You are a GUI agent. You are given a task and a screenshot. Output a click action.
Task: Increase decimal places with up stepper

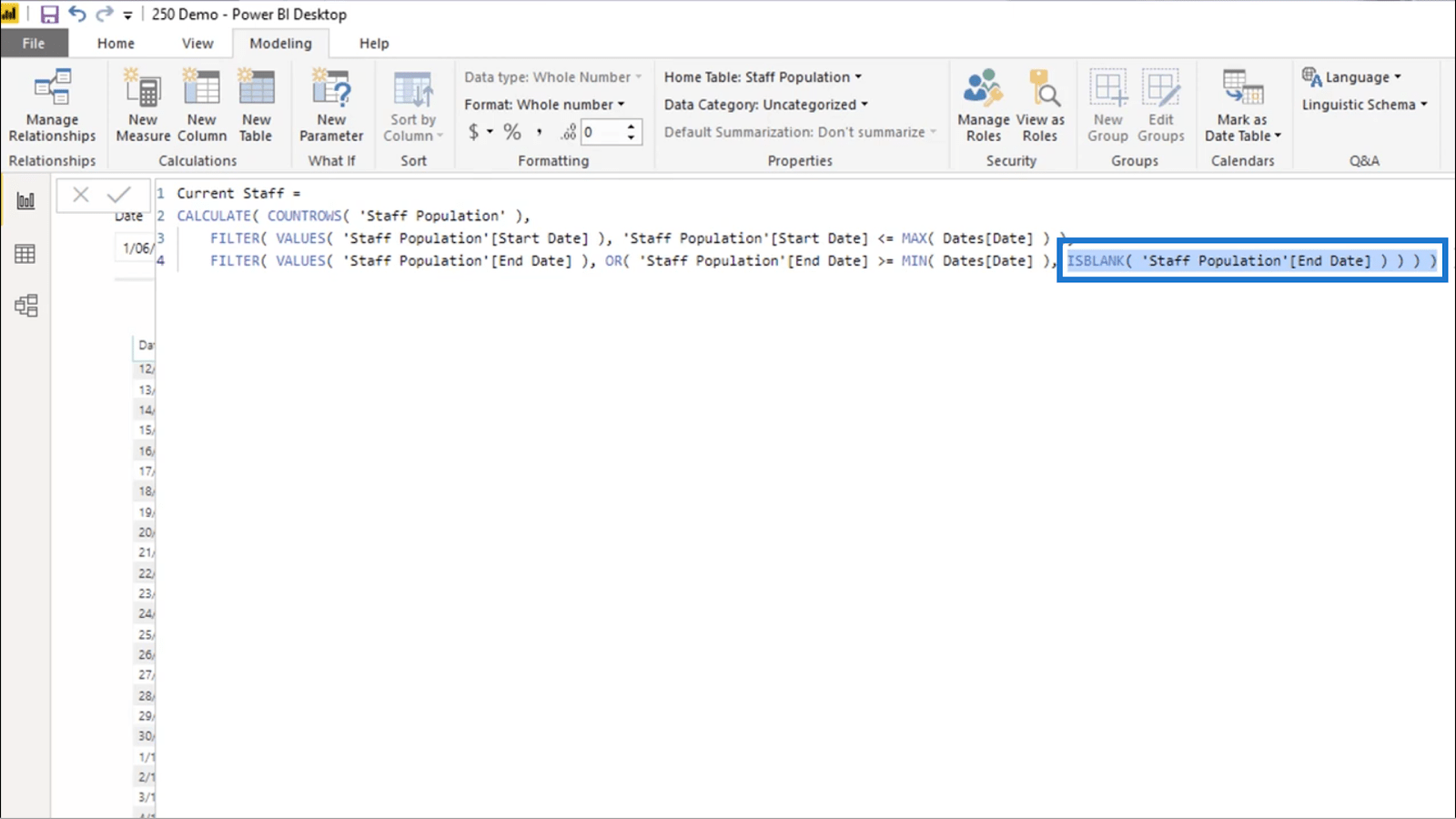(x=631, y=126)
